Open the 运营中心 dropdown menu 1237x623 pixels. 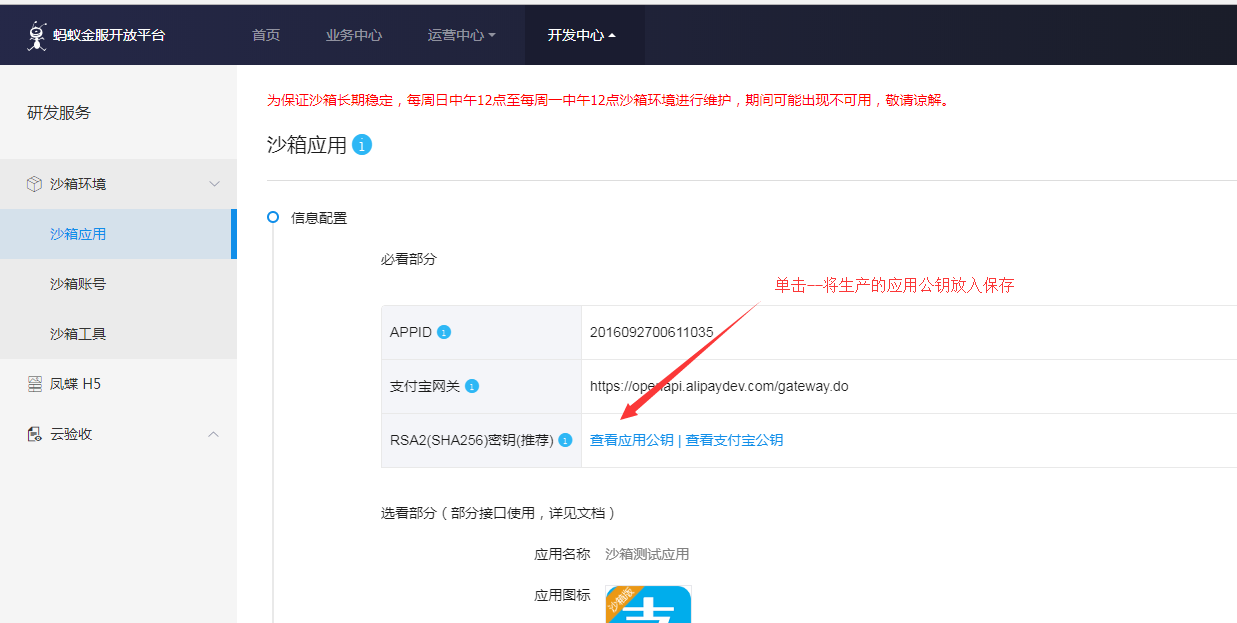pos(461,35)
